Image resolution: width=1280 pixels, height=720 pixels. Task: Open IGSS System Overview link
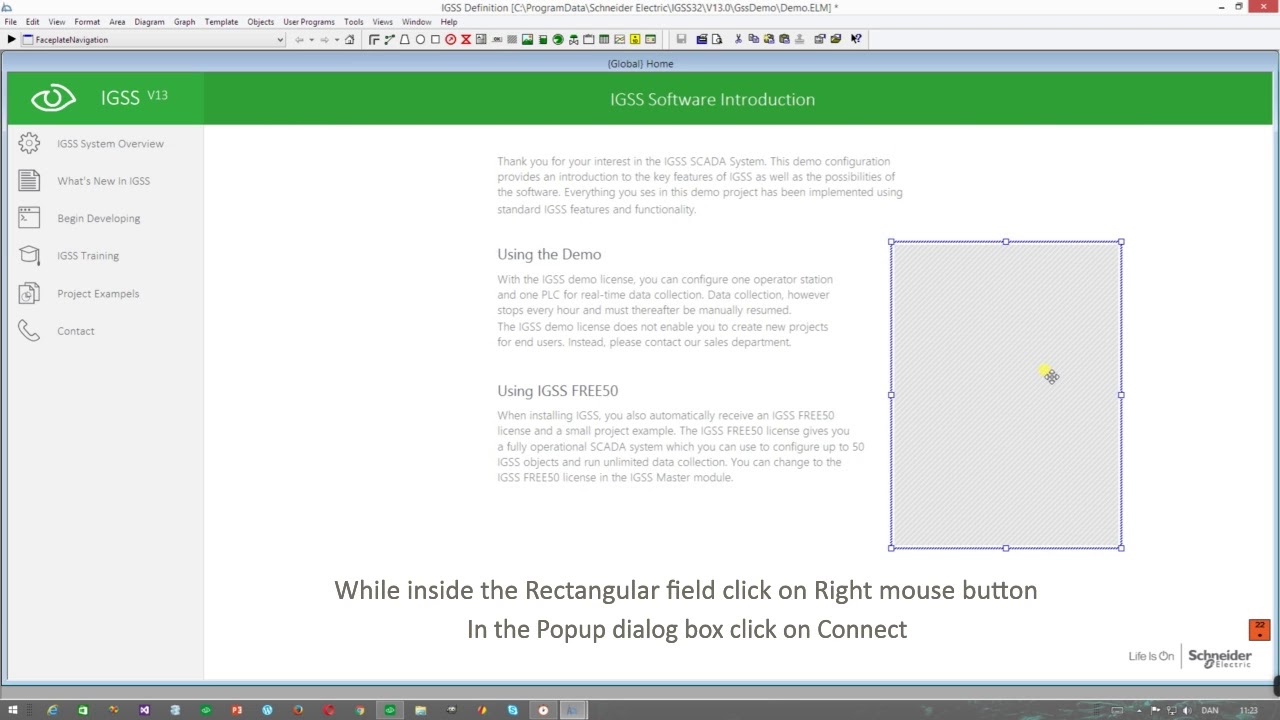pos(110,144)
